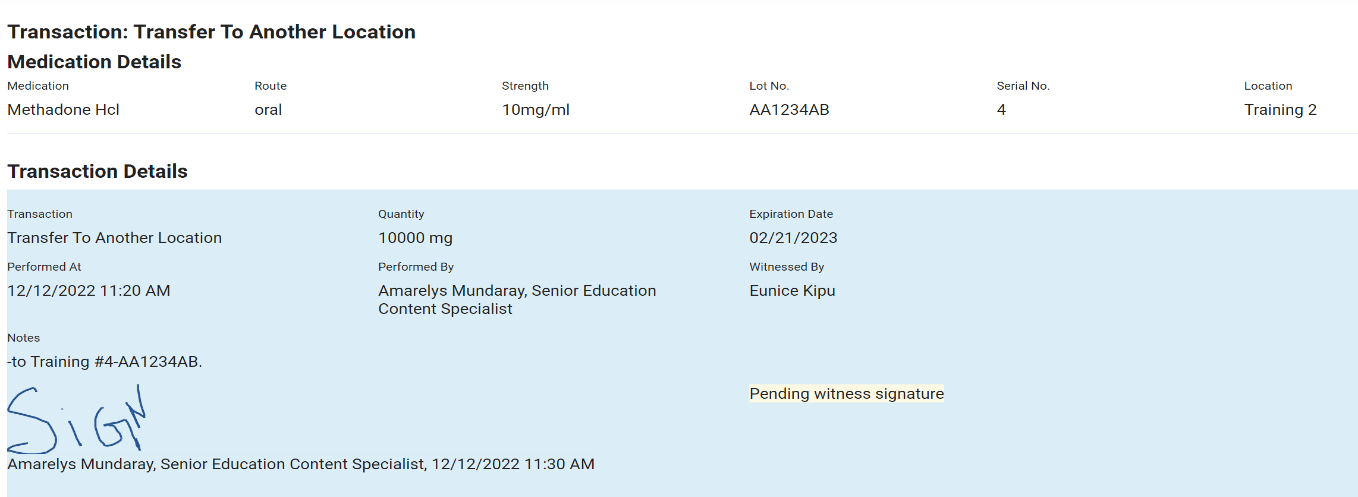Viewport: 1358px width, 497px height.
Task: Click the Transaction Details heading
Action: (x=97, y=172)
